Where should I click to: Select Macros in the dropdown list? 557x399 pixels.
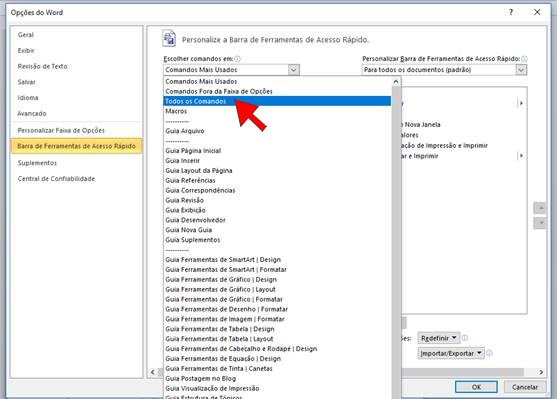(277, 111)
